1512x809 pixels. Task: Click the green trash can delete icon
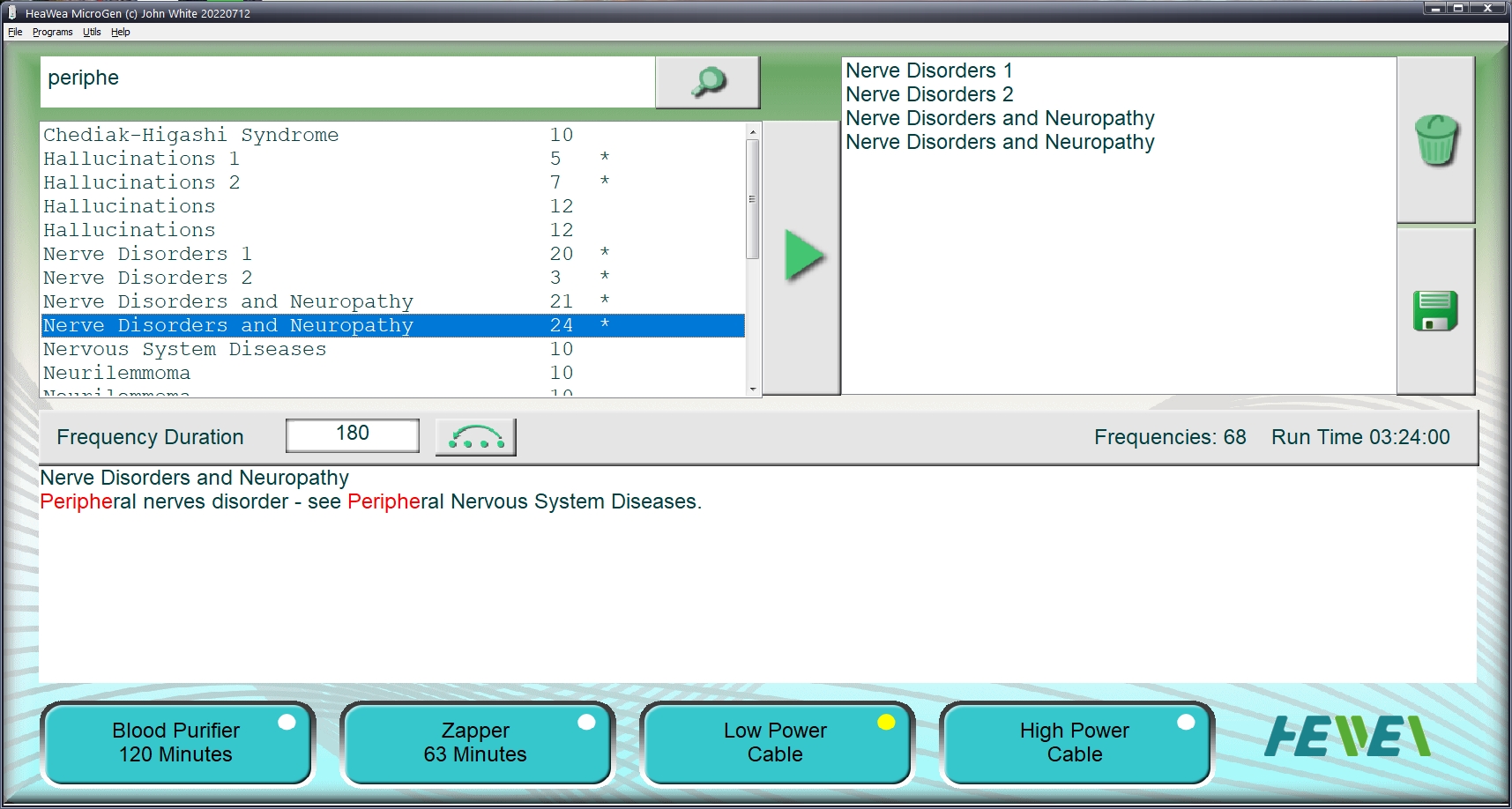[x=1435, y=140]
